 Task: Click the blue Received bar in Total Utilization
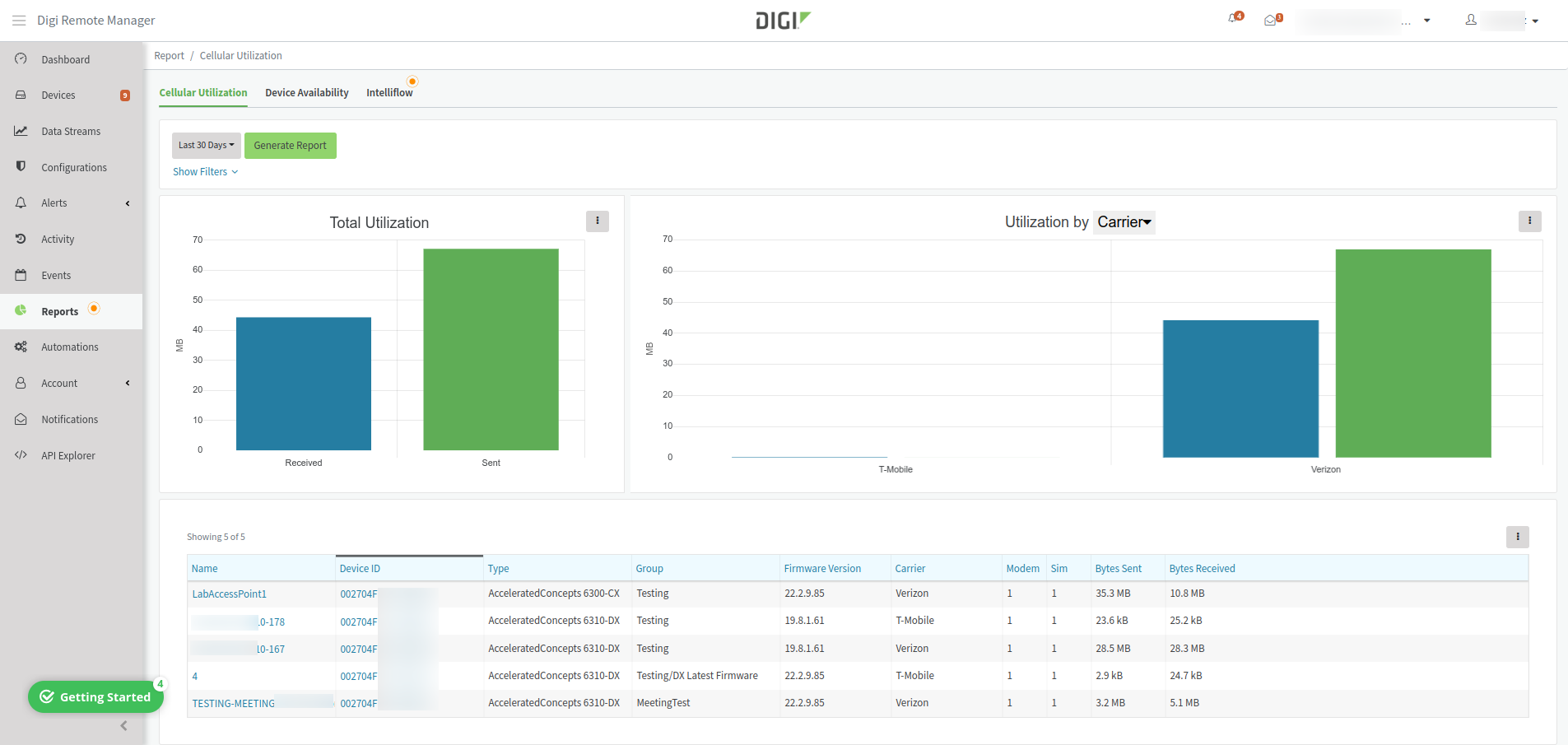coord(304,384)
